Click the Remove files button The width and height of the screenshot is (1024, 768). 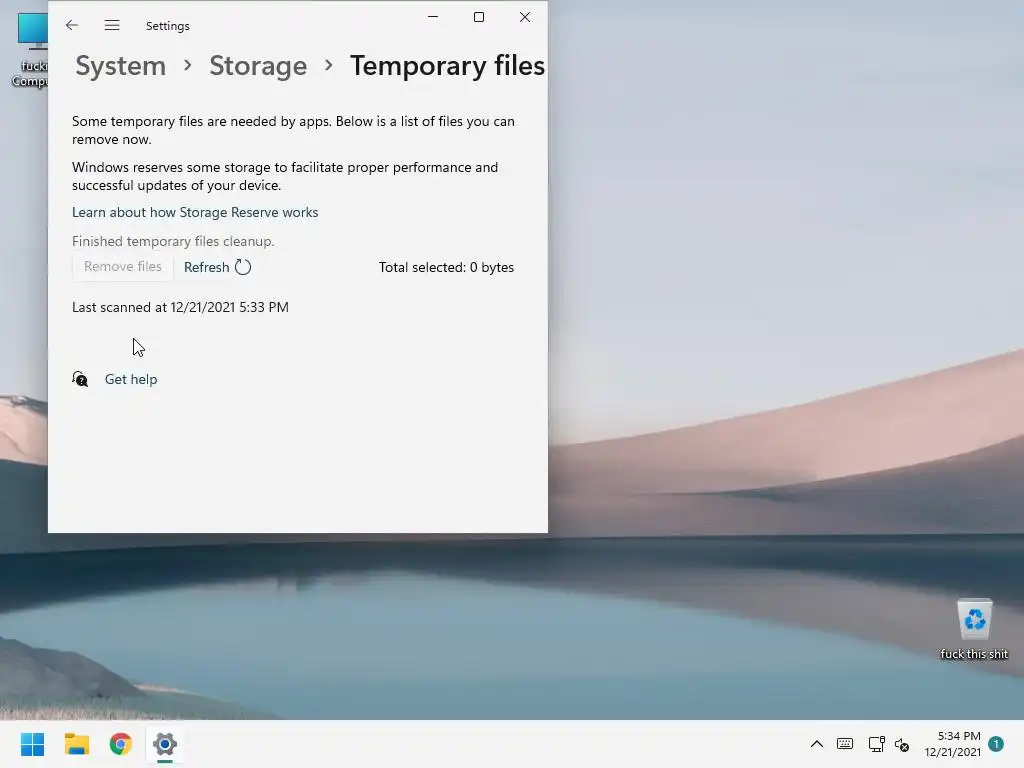[x=123, y=266]
